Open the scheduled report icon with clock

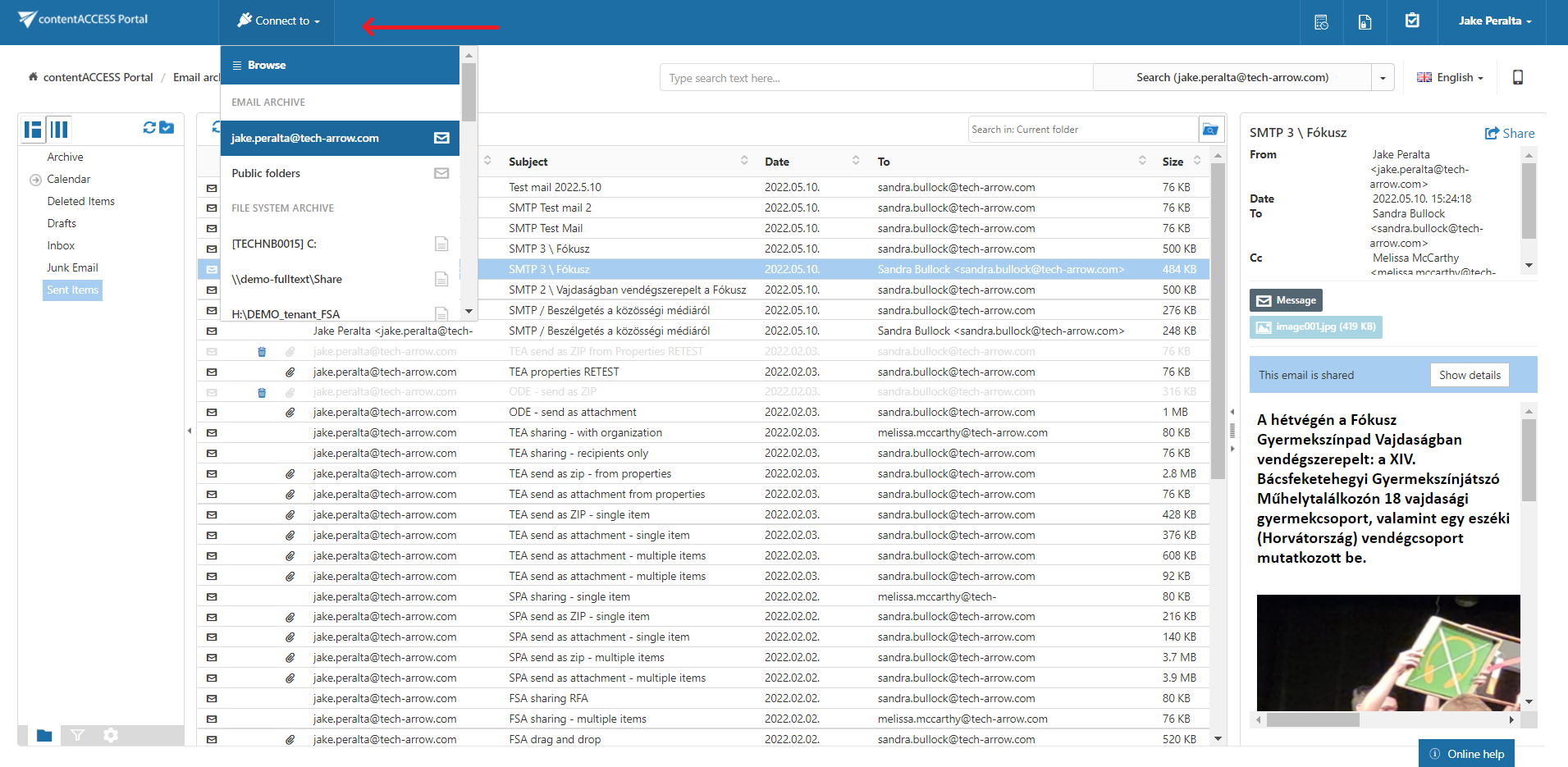pyautogui.click(x=1321, y=22)
